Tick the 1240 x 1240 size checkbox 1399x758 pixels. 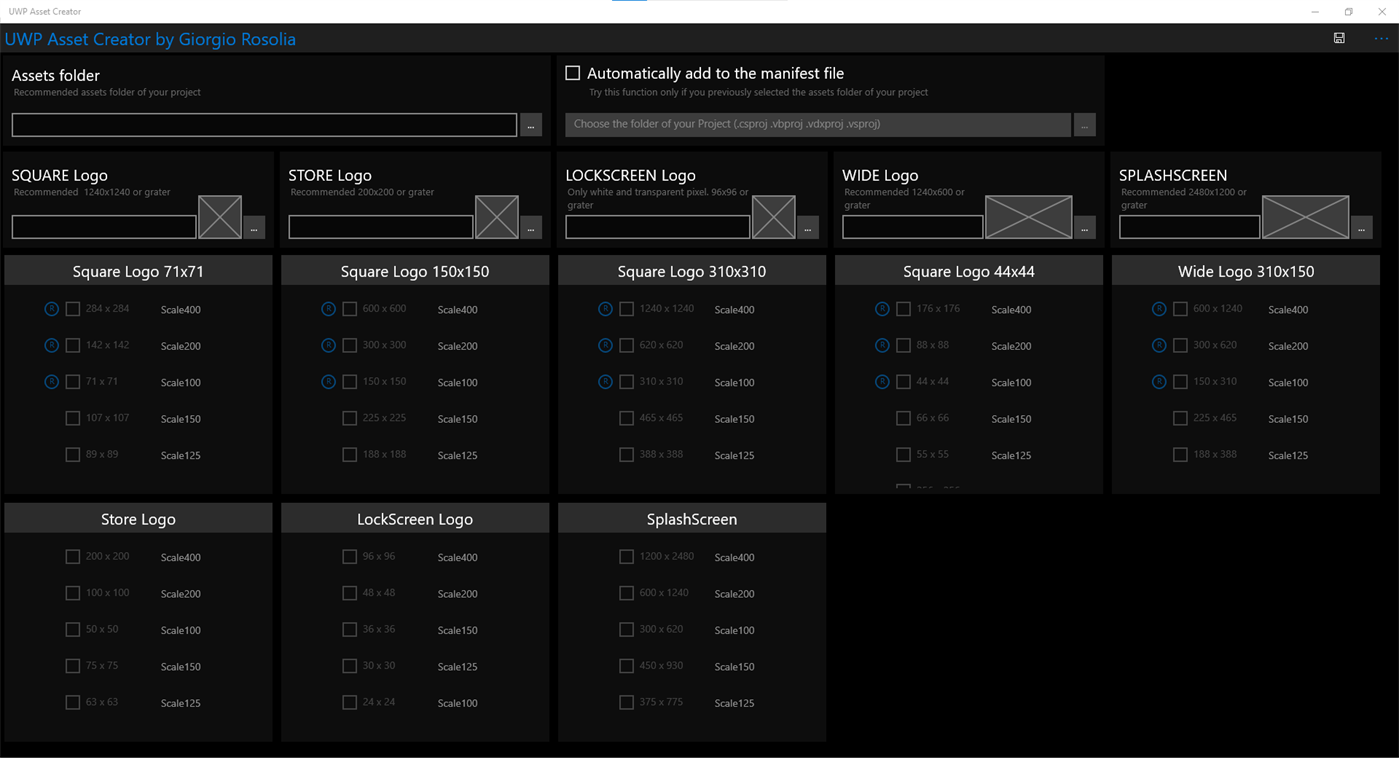click(627, 309)
